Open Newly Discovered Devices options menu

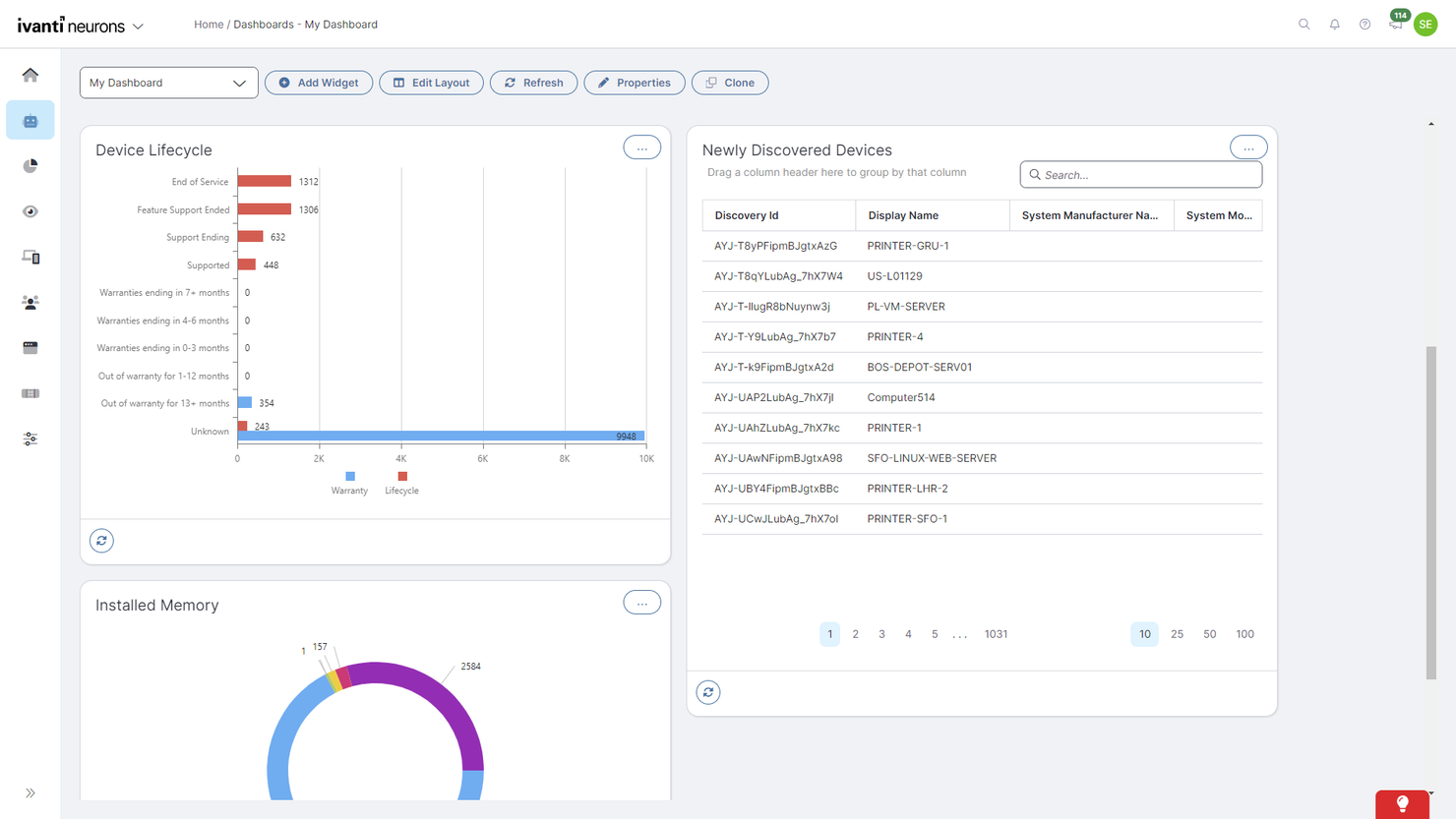coord(1248,147)
